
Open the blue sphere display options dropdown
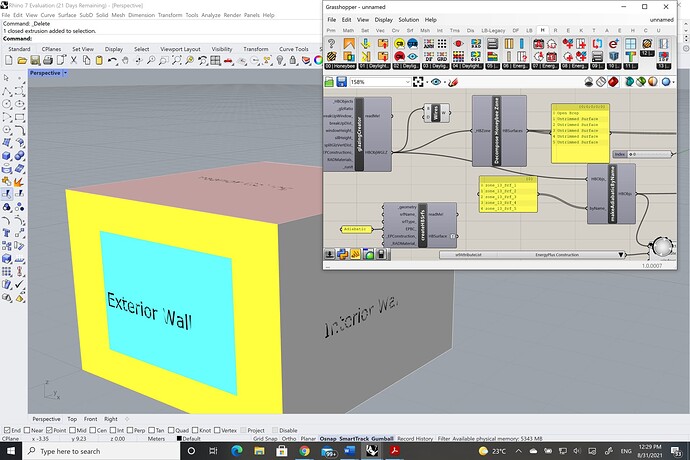click(x=674, y=82)
